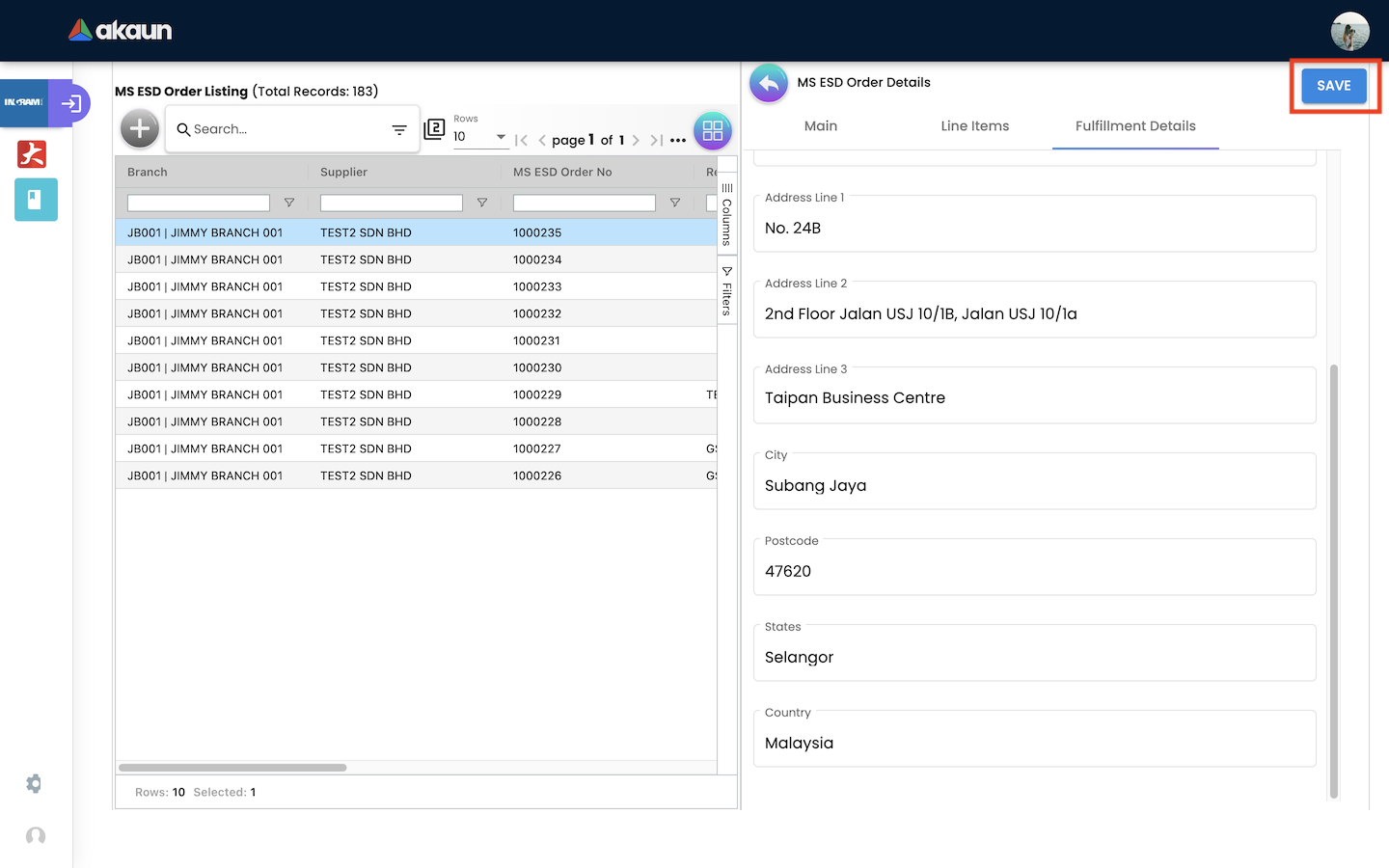Viewport: 1389px width, 868px height.
Task: Open the grid view toggle icon
Action: pos(713,130)
